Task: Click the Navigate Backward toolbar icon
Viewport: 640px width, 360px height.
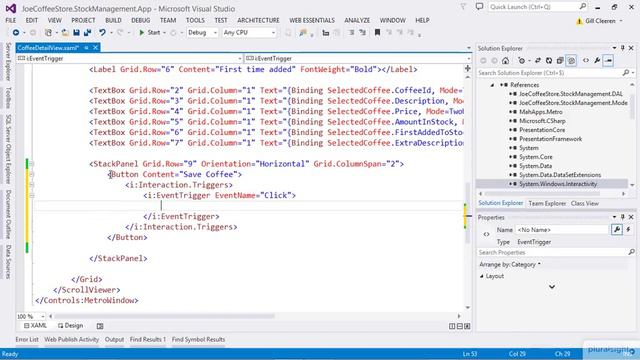Action: 16,33
